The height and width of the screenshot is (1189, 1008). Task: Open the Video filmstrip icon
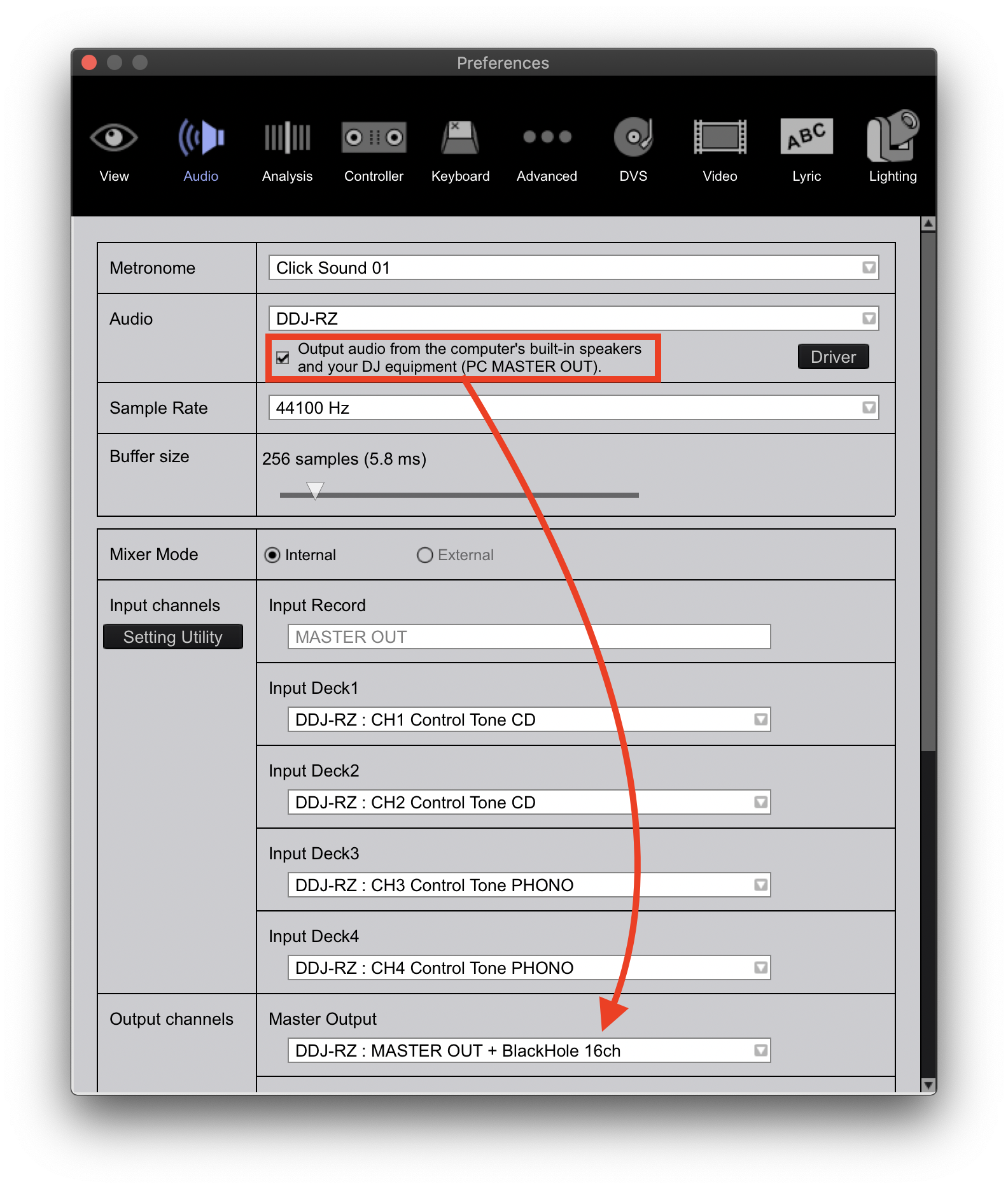click(720, 137)
